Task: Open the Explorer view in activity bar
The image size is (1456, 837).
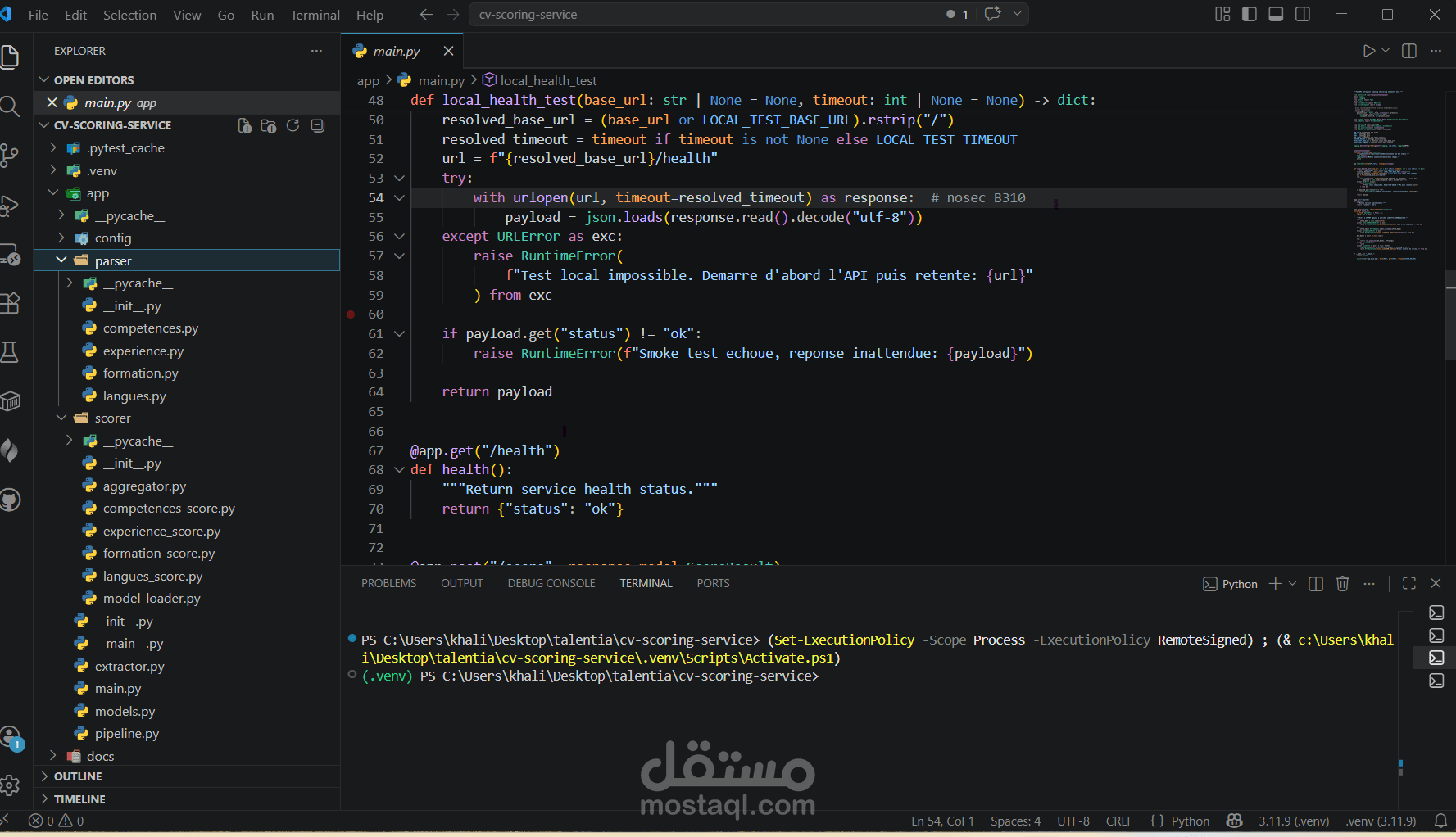Action: point(10,57)
